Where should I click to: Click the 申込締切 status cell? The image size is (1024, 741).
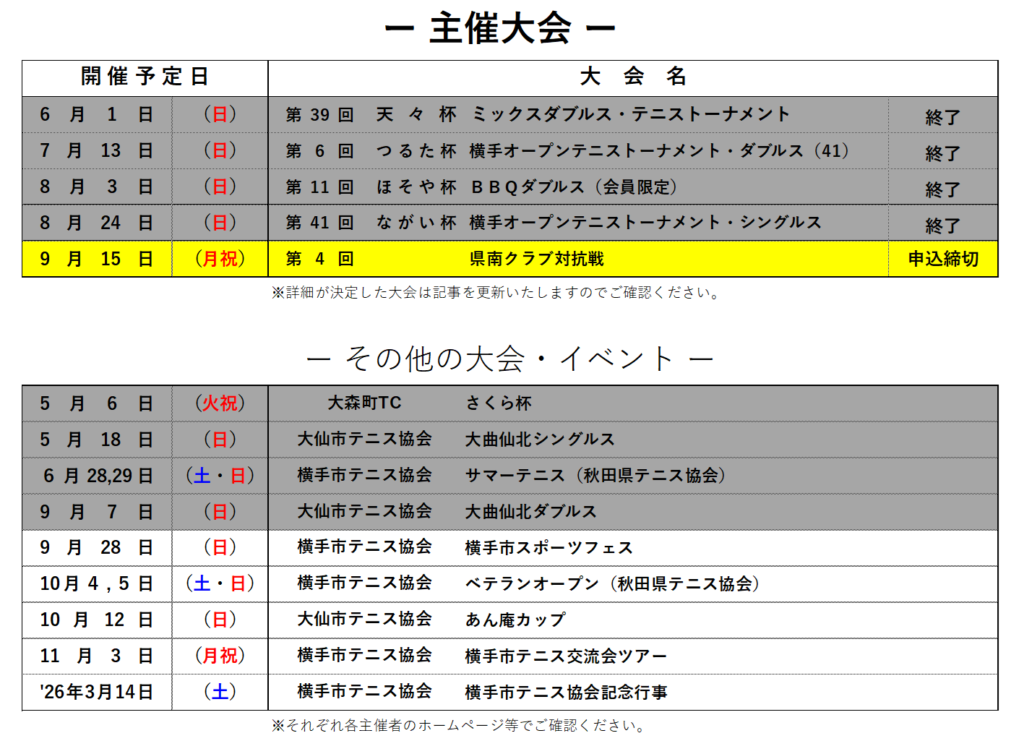point(943,259)
